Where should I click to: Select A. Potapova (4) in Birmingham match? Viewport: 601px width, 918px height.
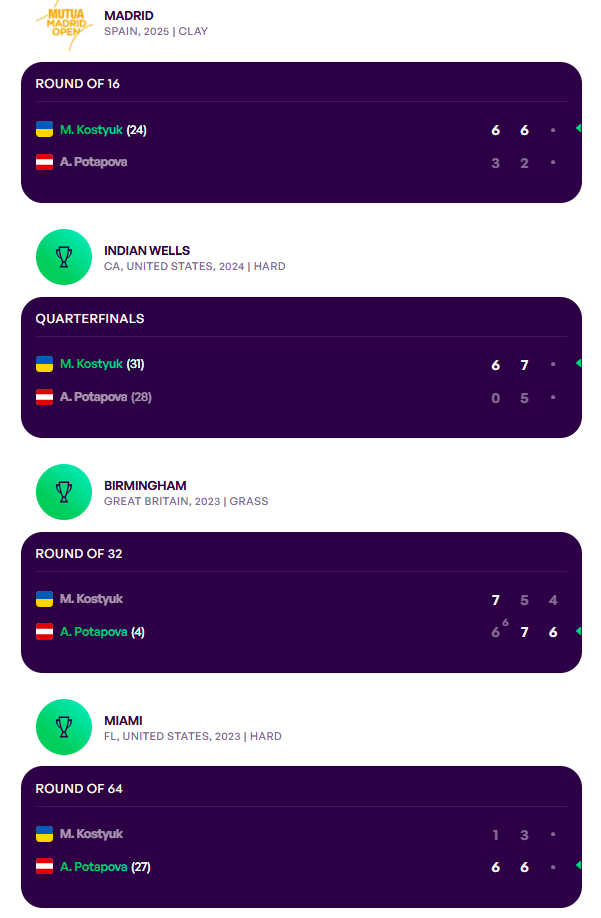click(101, 632)
